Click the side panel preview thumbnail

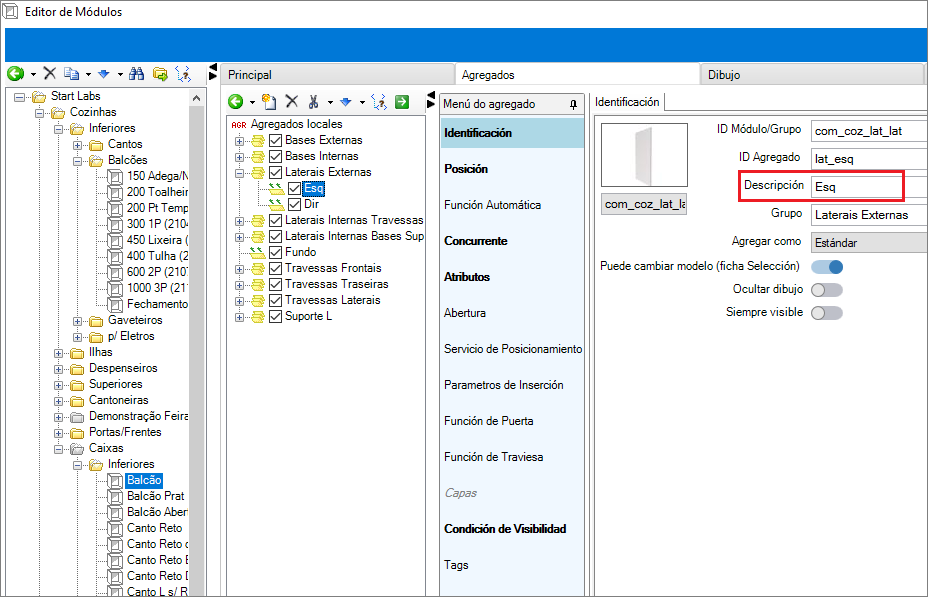tap(644, 155)
